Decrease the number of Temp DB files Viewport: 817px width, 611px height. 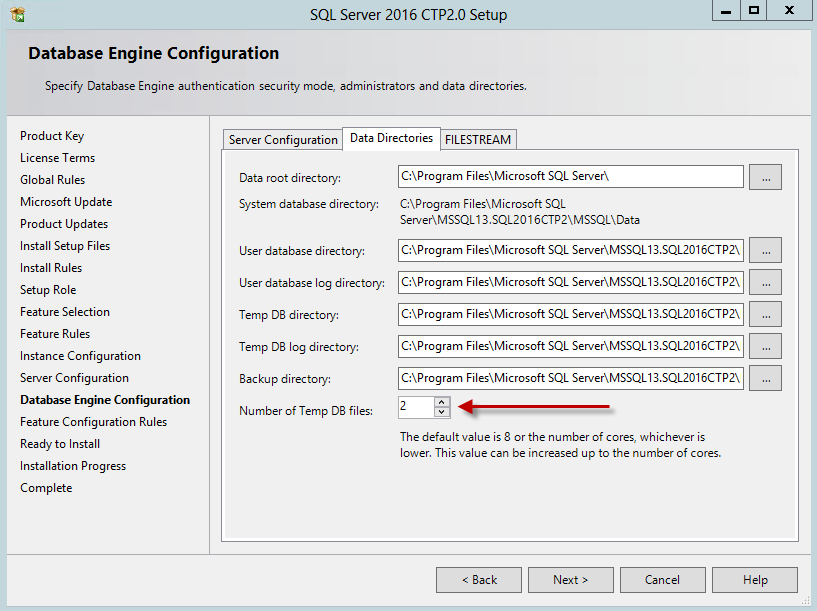coord(442,412)
